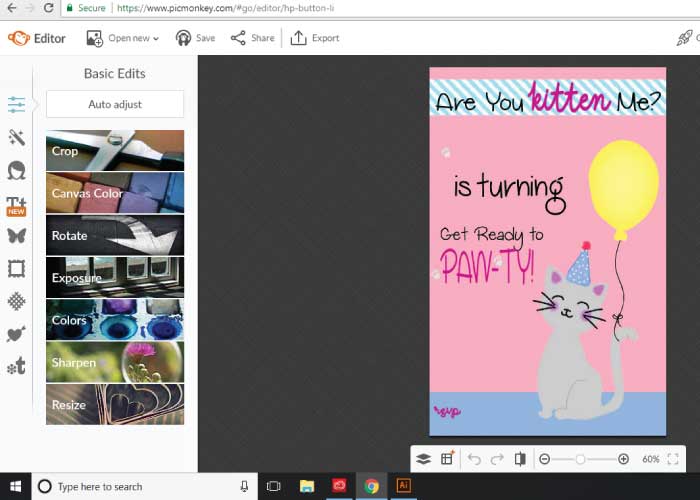Open the Themes heart icon
This screenshot has height=500, width=700.
16,334
